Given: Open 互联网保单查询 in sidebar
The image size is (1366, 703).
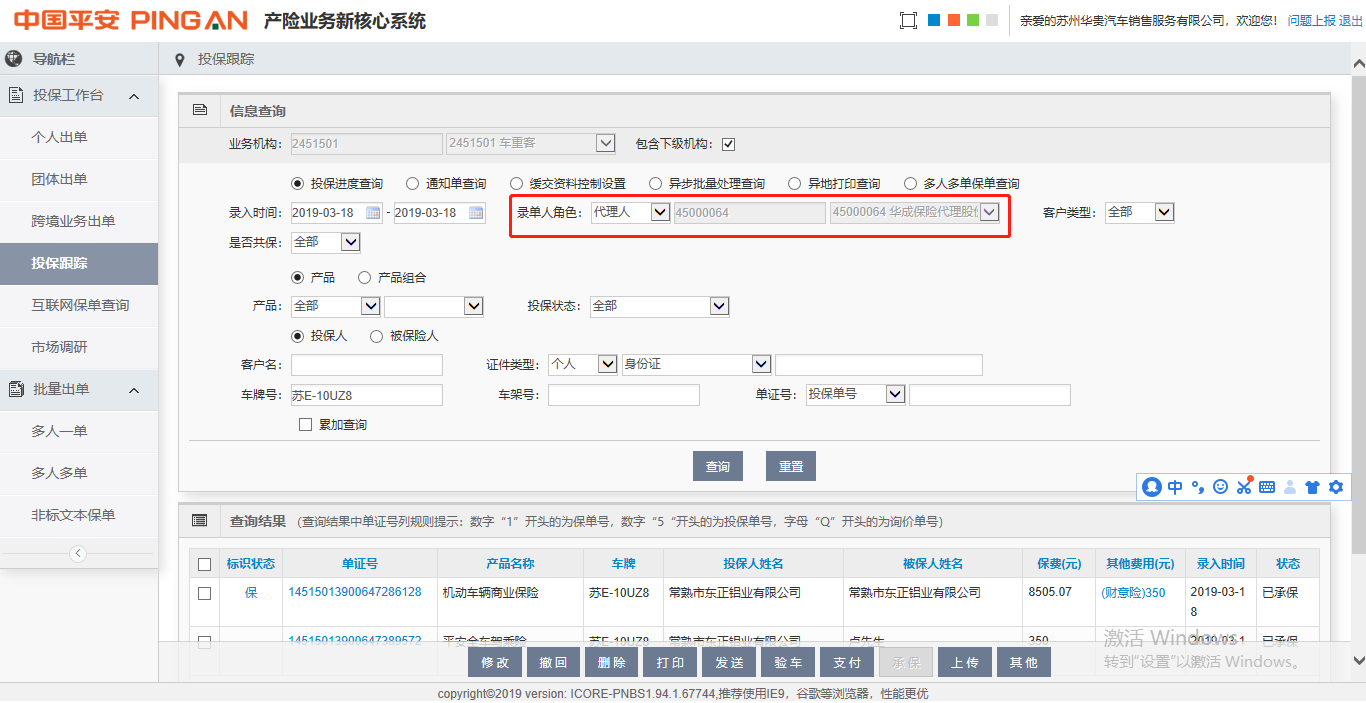Looking at the screenshot, I should [x=79, y=305].
